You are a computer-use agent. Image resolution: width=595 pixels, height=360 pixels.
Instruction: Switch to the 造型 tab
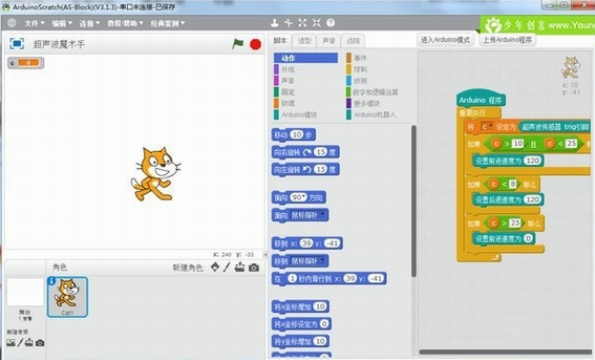tap(304, 41)
